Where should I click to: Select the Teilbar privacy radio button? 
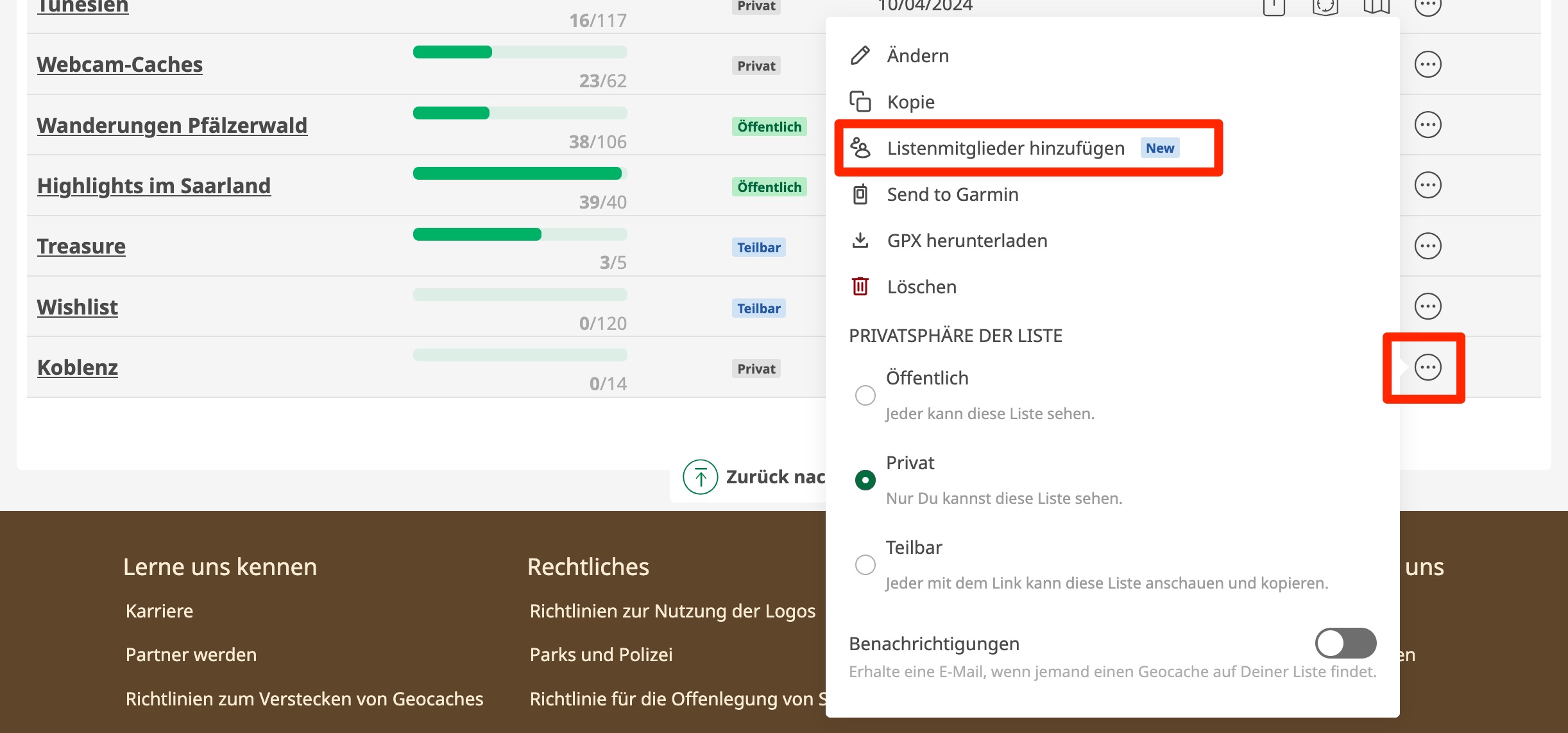865,565
